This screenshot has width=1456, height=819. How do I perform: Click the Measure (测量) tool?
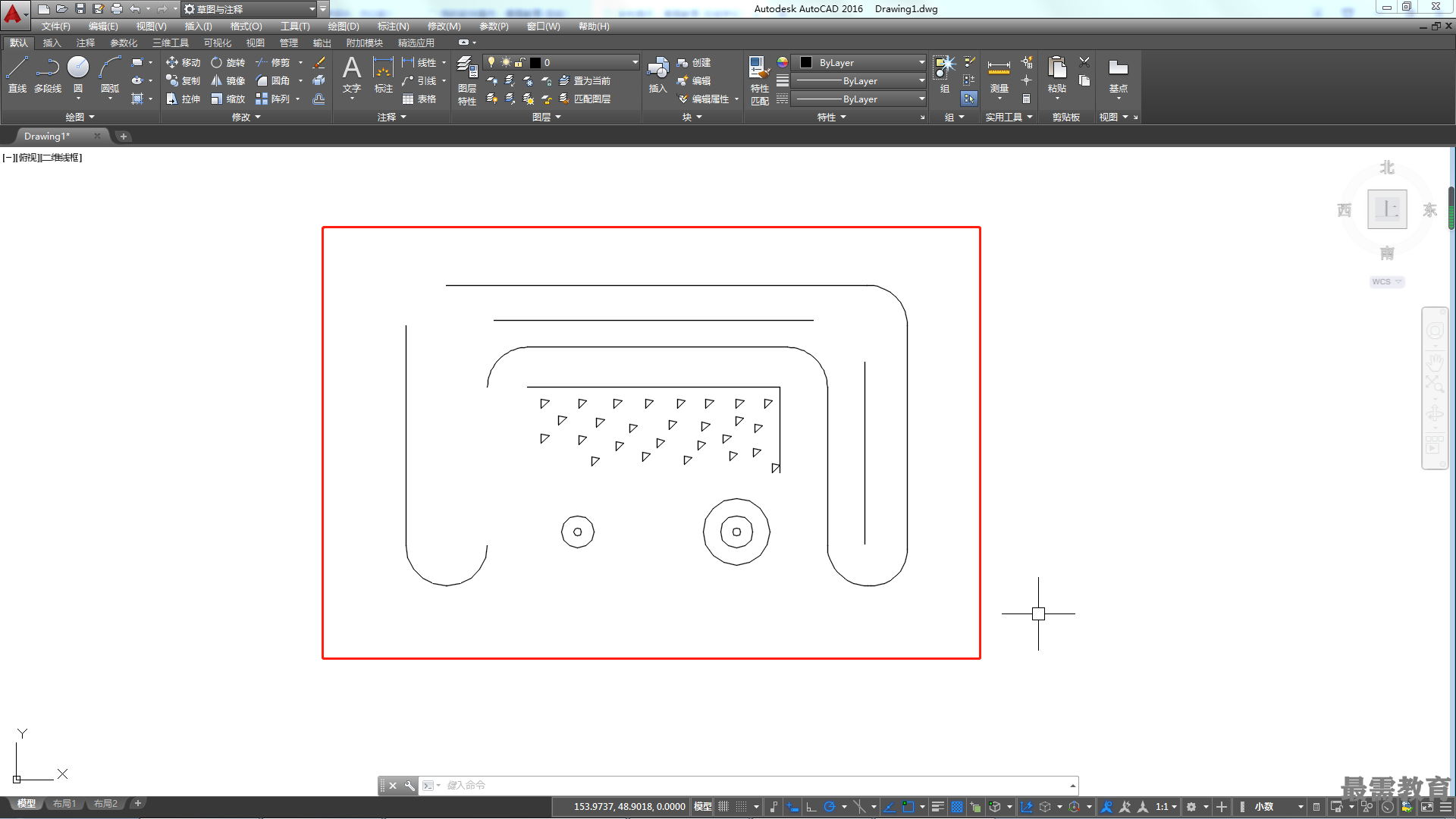[x=999, y=74]
